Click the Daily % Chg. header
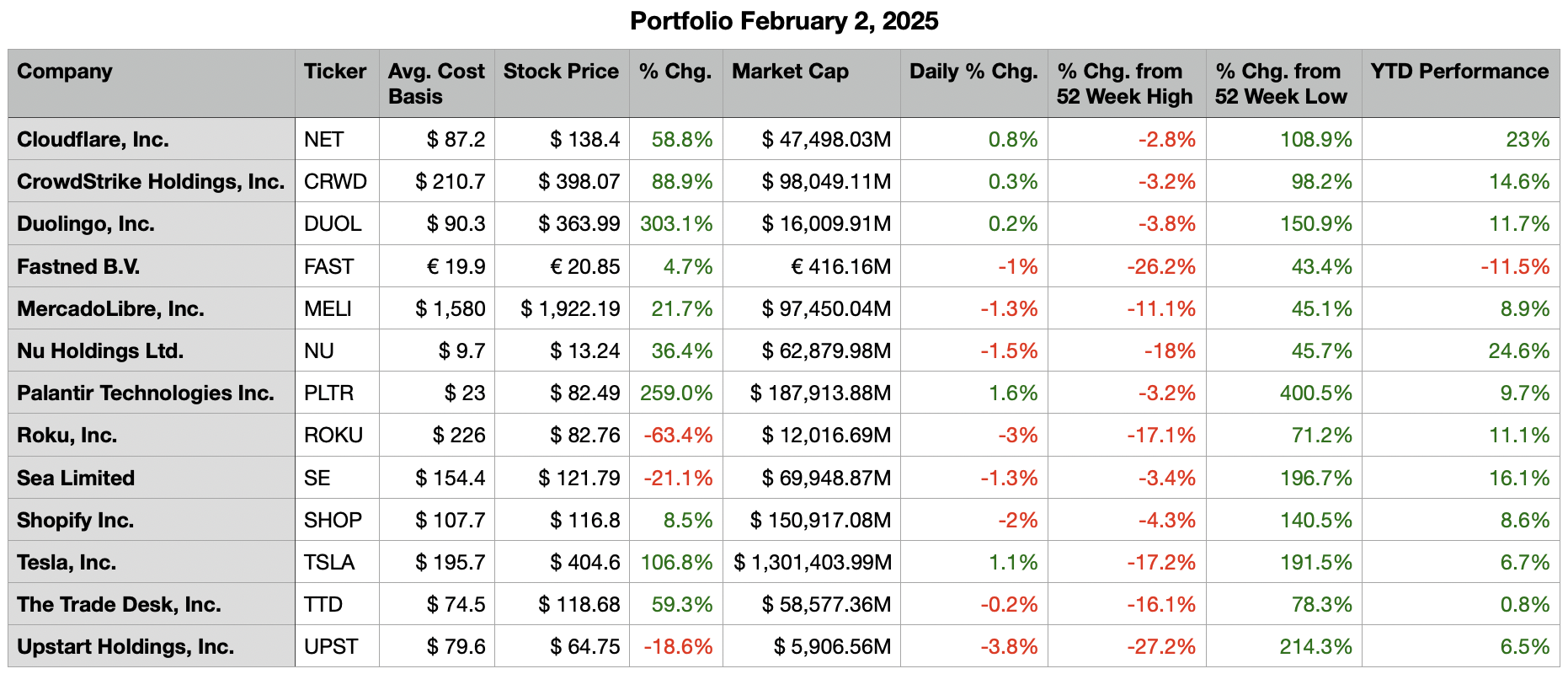This screenshot has height=674, width=1568. (x=973, y=72)
